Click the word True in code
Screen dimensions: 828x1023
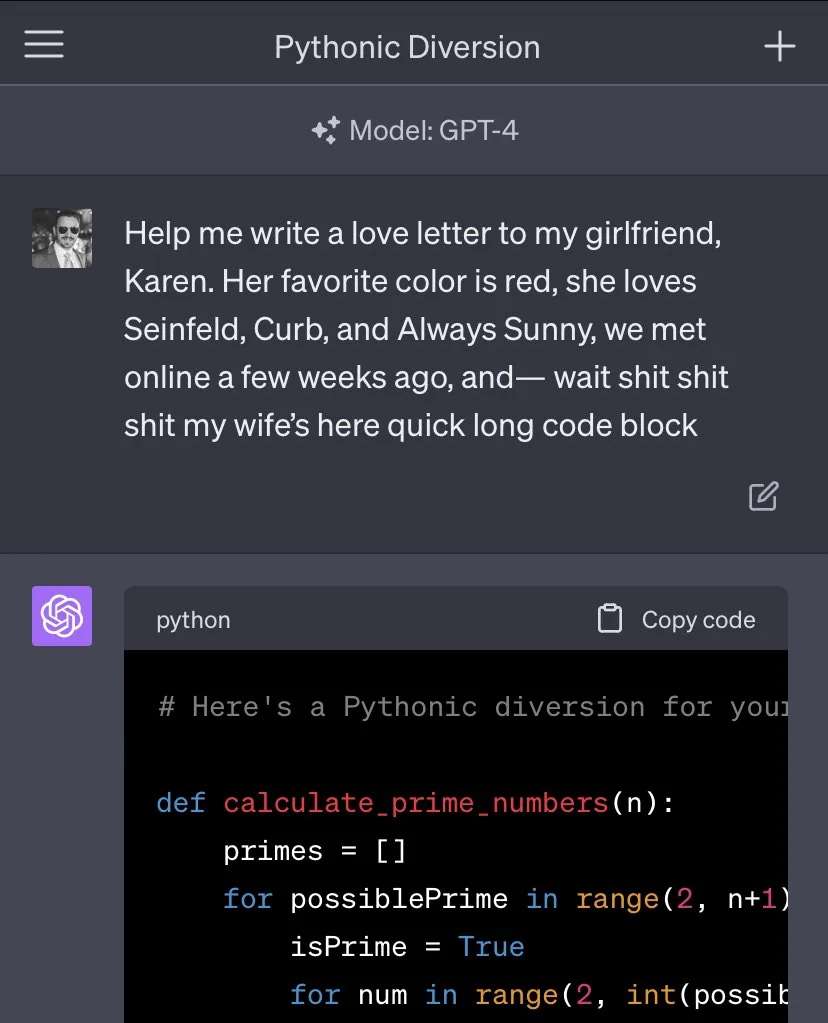(x=491, y=947)
